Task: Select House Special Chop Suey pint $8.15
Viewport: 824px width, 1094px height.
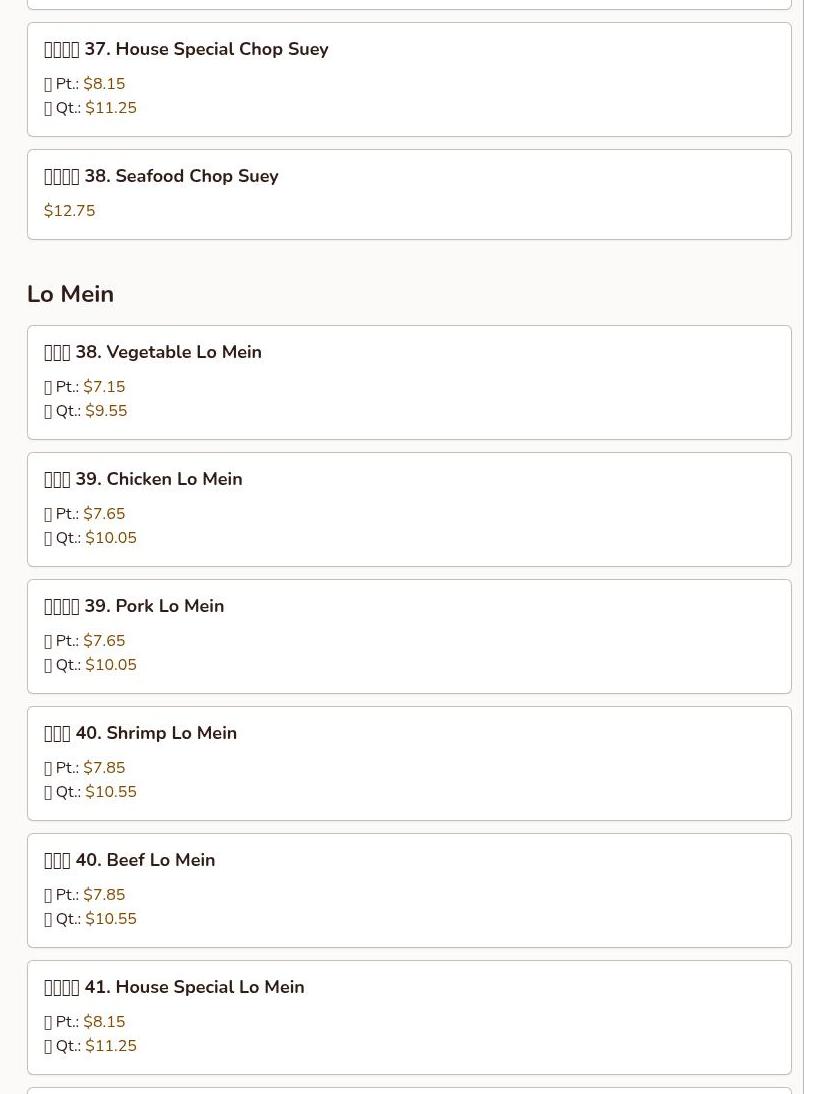Action: [x=104, y=84]
